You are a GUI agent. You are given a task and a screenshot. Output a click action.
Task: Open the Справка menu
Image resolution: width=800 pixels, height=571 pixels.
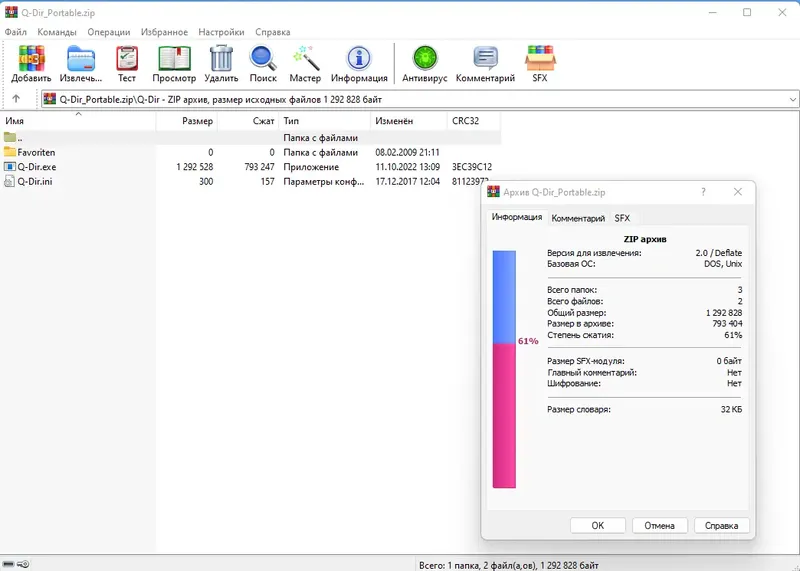pos(273,32)
